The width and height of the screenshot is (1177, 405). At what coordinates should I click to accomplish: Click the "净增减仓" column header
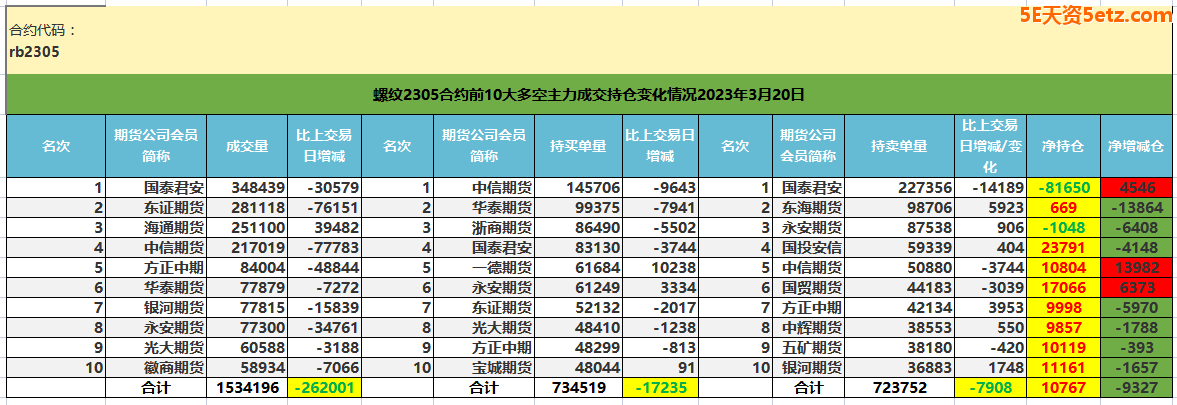[x=1136, y=146]
